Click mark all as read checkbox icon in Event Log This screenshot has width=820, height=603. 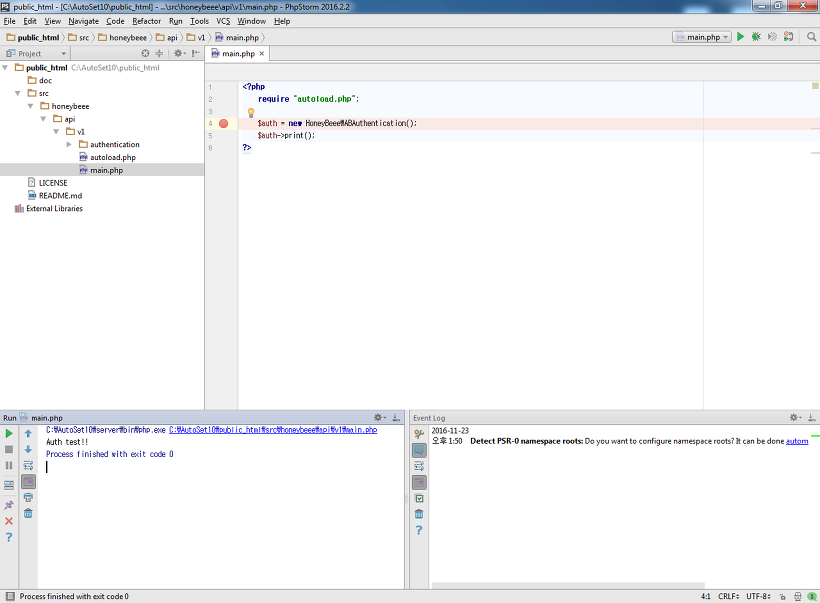click(x=419, y=498)
